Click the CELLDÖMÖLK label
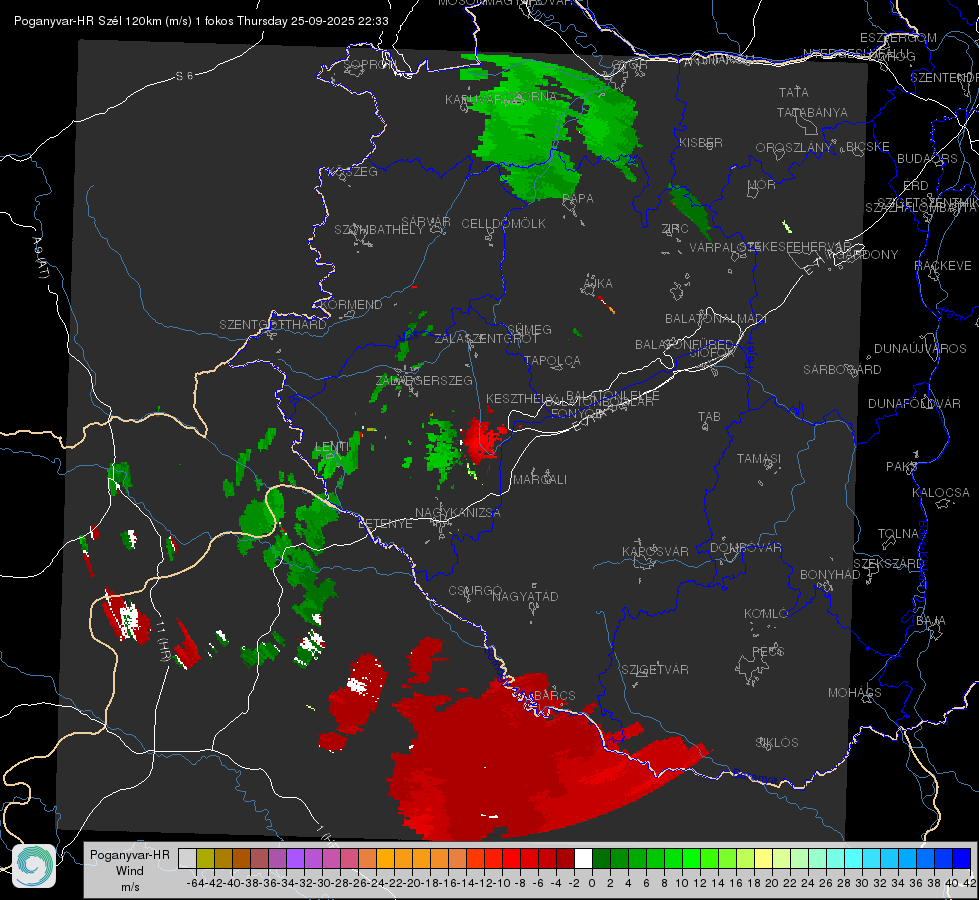The width and height of the screenshot is (979, 900). [x=503, y=224]
